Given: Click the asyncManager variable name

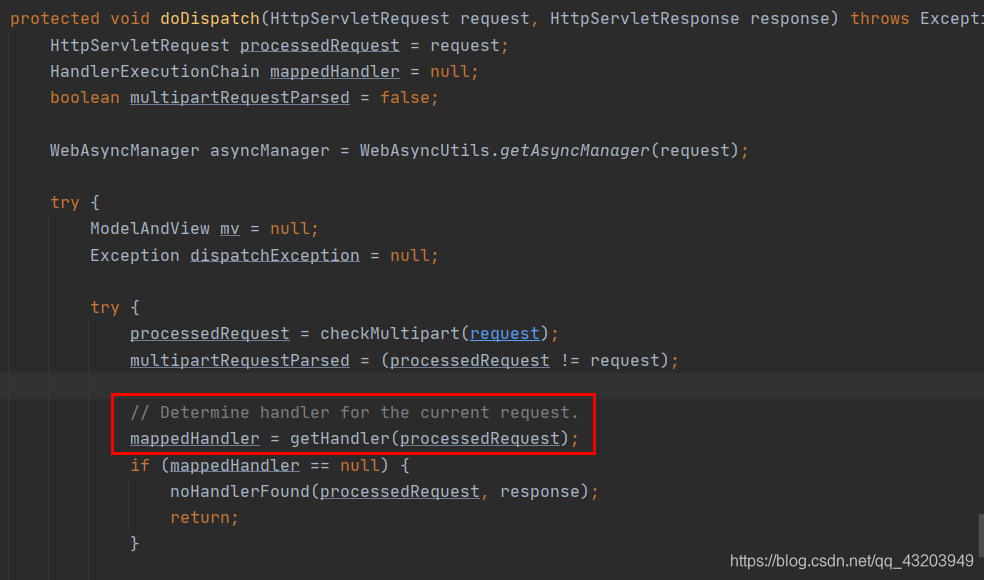Looking at the screenshot, I should [269, 151].
